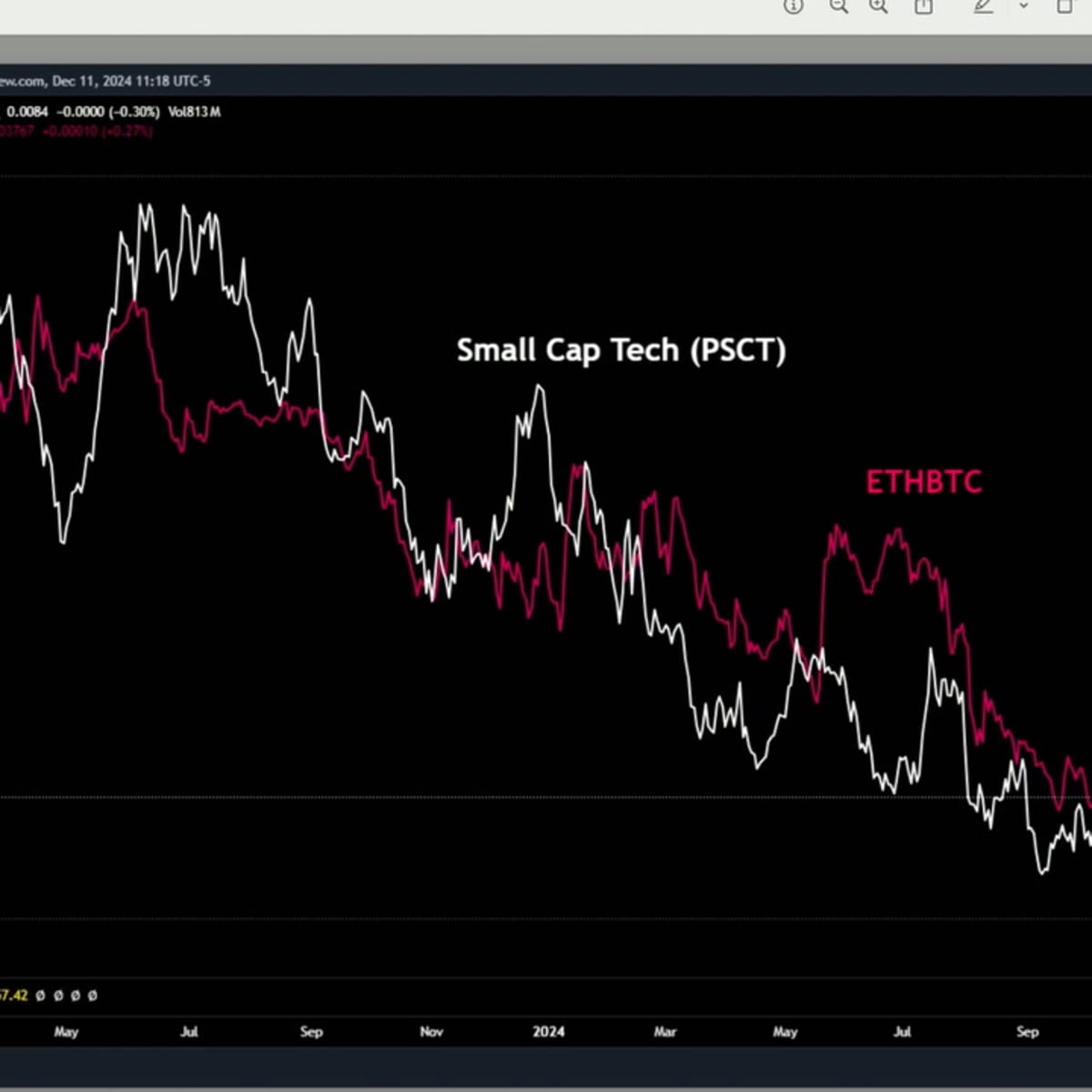The height and width of the screenshot is (1092, 1092).
Task: Click the Sep 2024 time axis label
Action: [x=1026, y=1031]
